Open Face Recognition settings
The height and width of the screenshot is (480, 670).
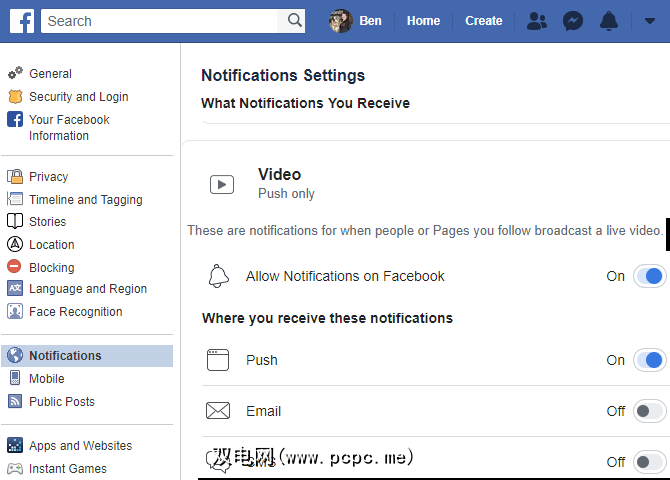point(76,312)
